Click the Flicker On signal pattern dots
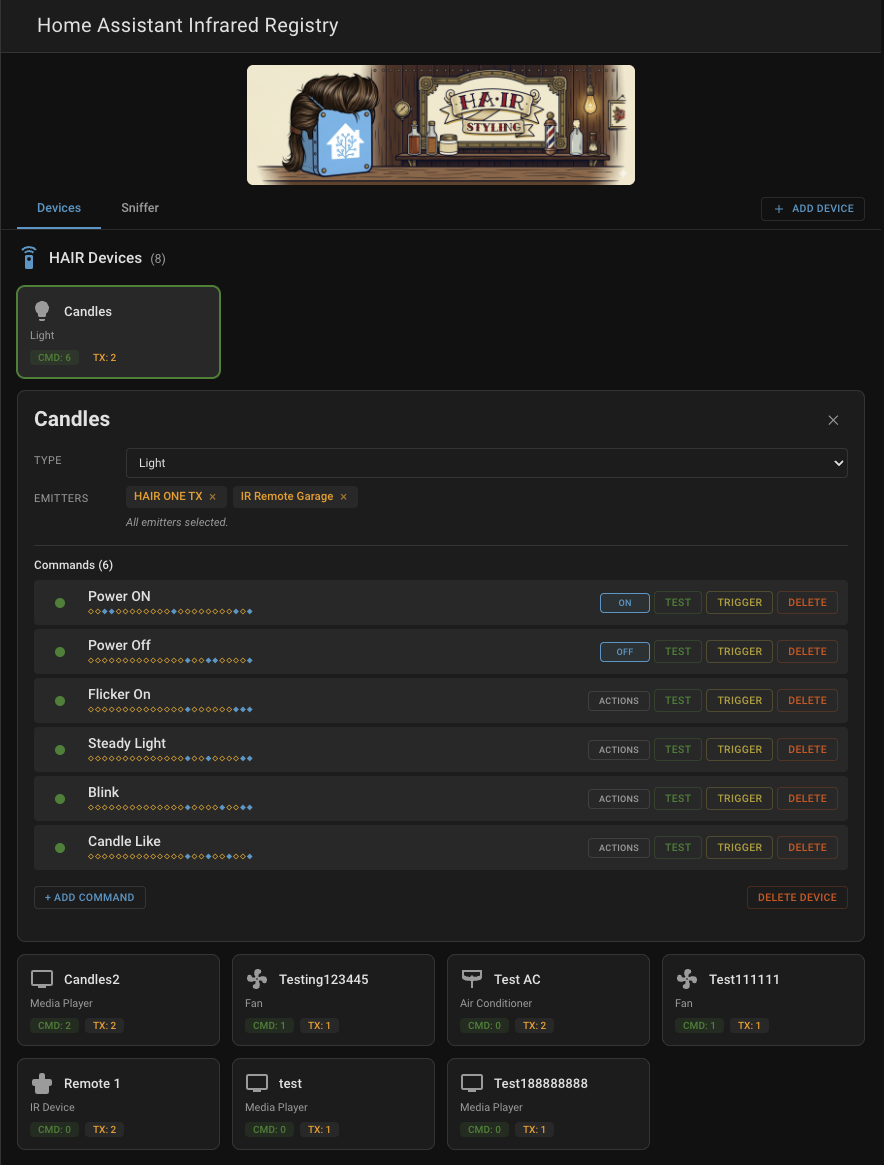The image size is (884, 1165). pyautogui.click(x=170, y=710)
